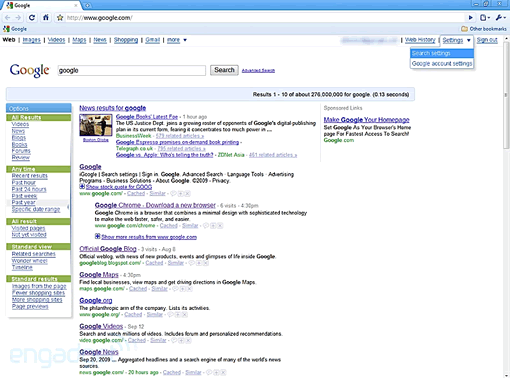The image size is (510, 378).
Task: Open news thumbnail from Boston Globe
Action: pyautogui.click(x=96, y=125)
